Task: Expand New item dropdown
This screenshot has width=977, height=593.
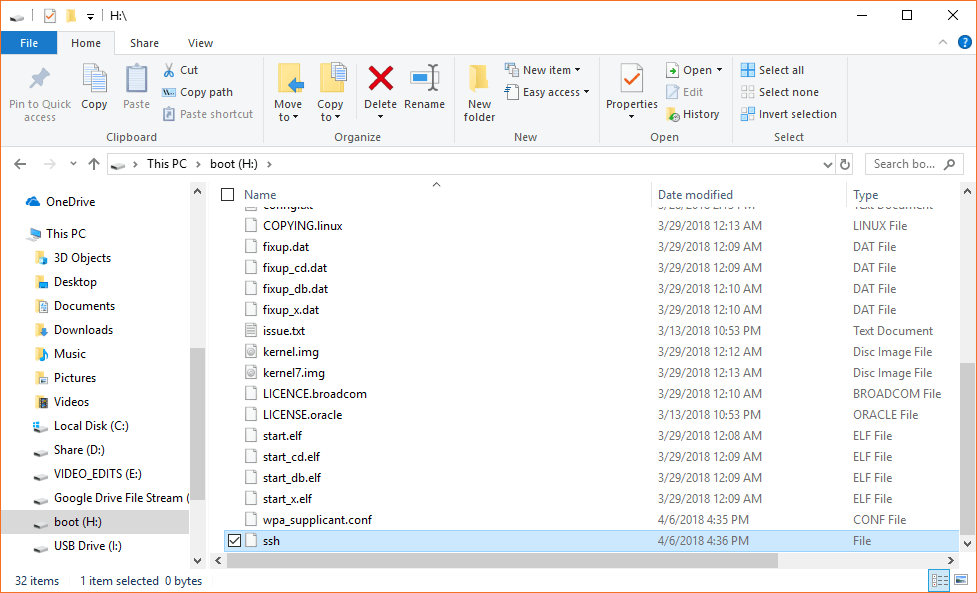Action: tap(542, 70)
